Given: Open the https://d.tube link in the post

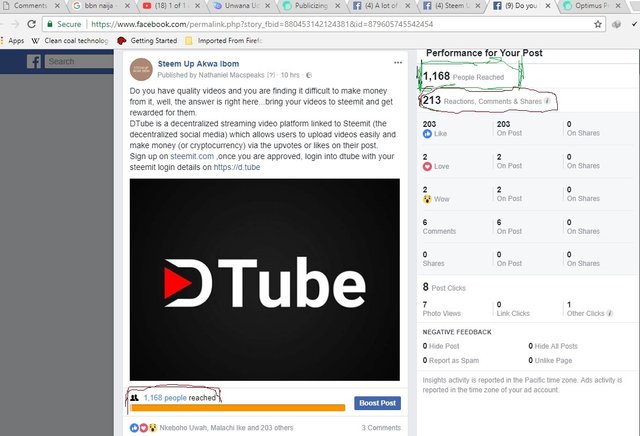Looking at the screenshot, I should click(237, 167).
